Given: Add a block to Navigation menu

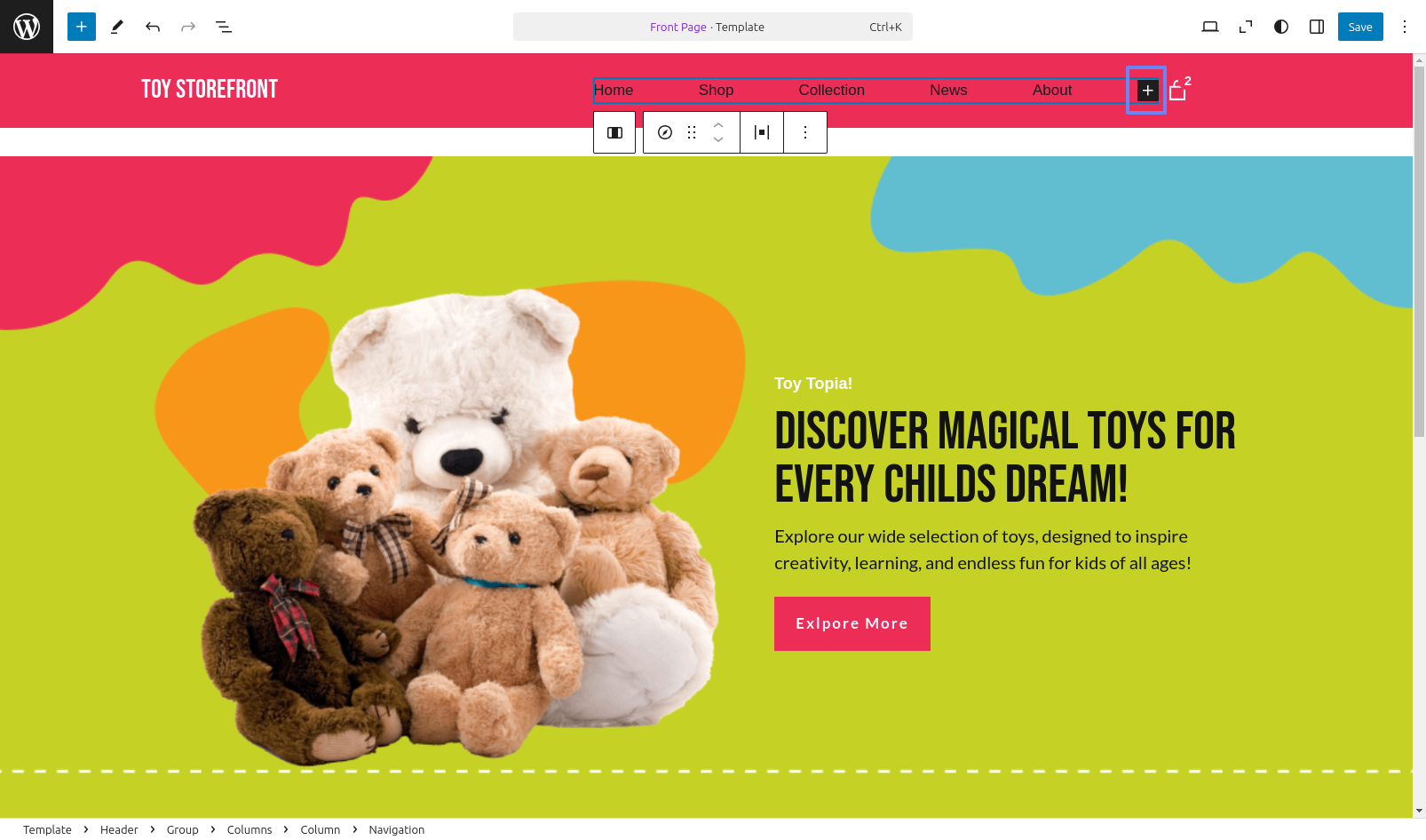Looking at the screenshot, I should click(x=1147, y=91).
